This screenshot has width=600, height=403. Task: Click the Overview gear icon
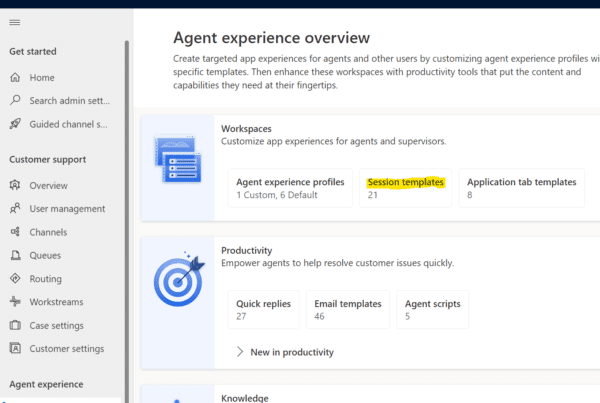(15, 186)
